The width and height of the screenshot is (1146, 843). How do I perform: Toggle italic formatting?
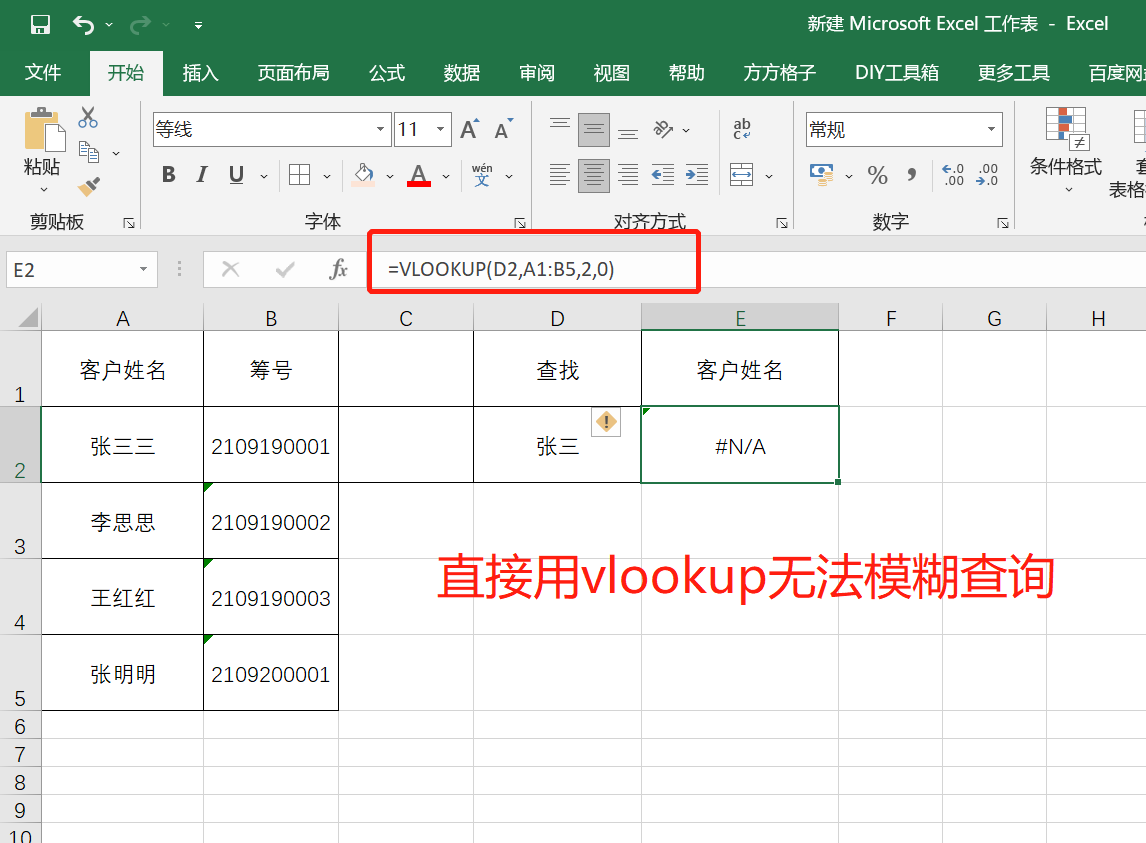click(202, 175)
